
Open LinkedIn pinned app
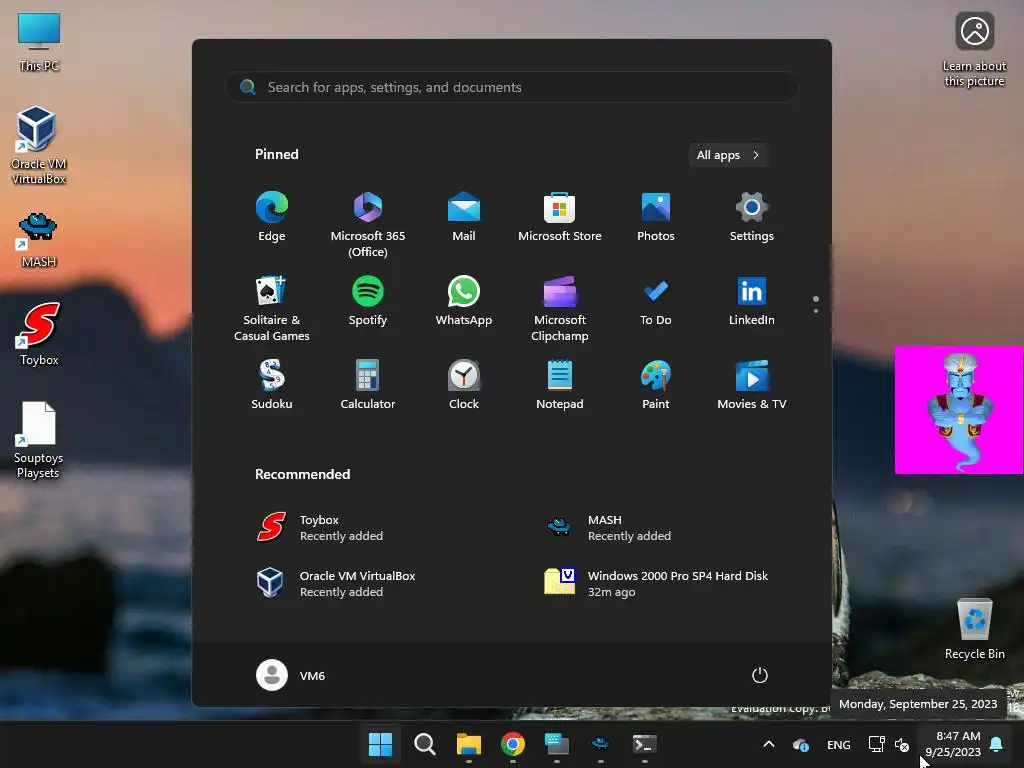[x=752, y=301]
